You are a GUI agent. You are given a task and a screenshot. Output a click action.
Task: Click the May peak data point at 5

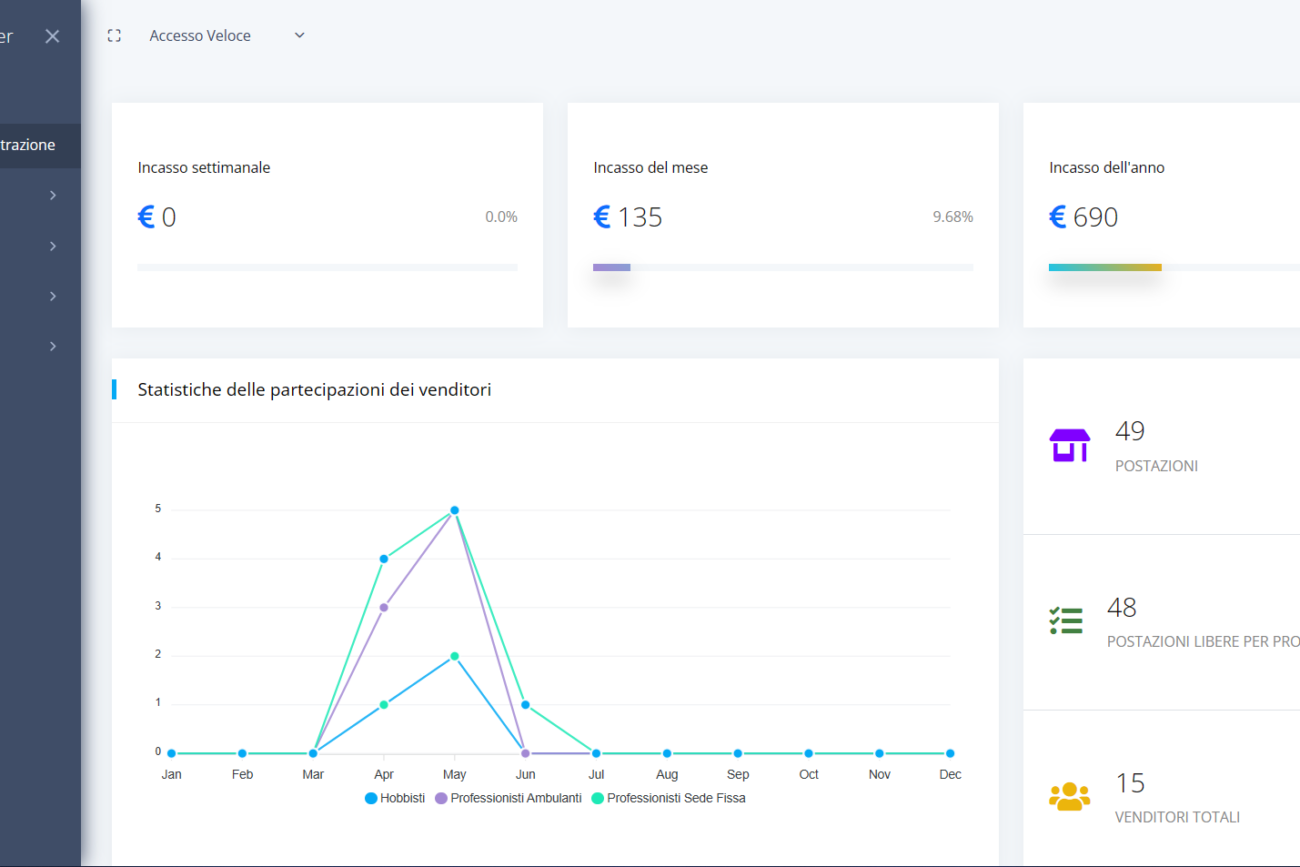tap(454, 510)
